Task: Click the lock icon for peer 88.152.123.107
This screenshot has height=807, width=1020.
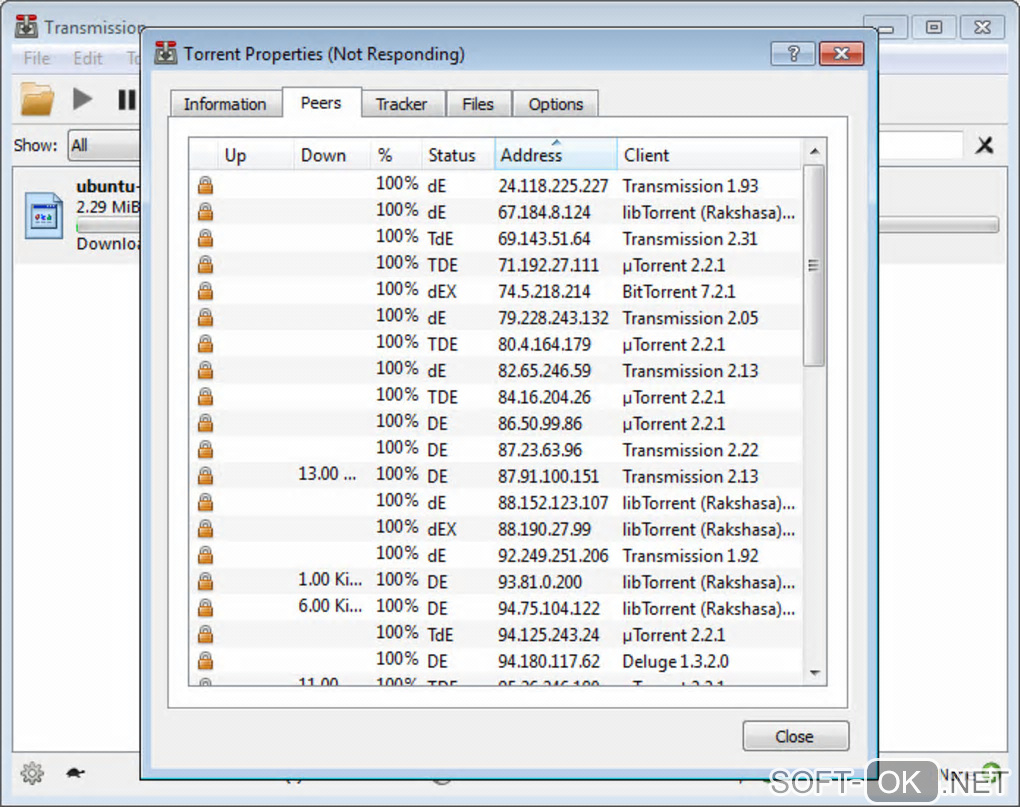Action: 206,503
